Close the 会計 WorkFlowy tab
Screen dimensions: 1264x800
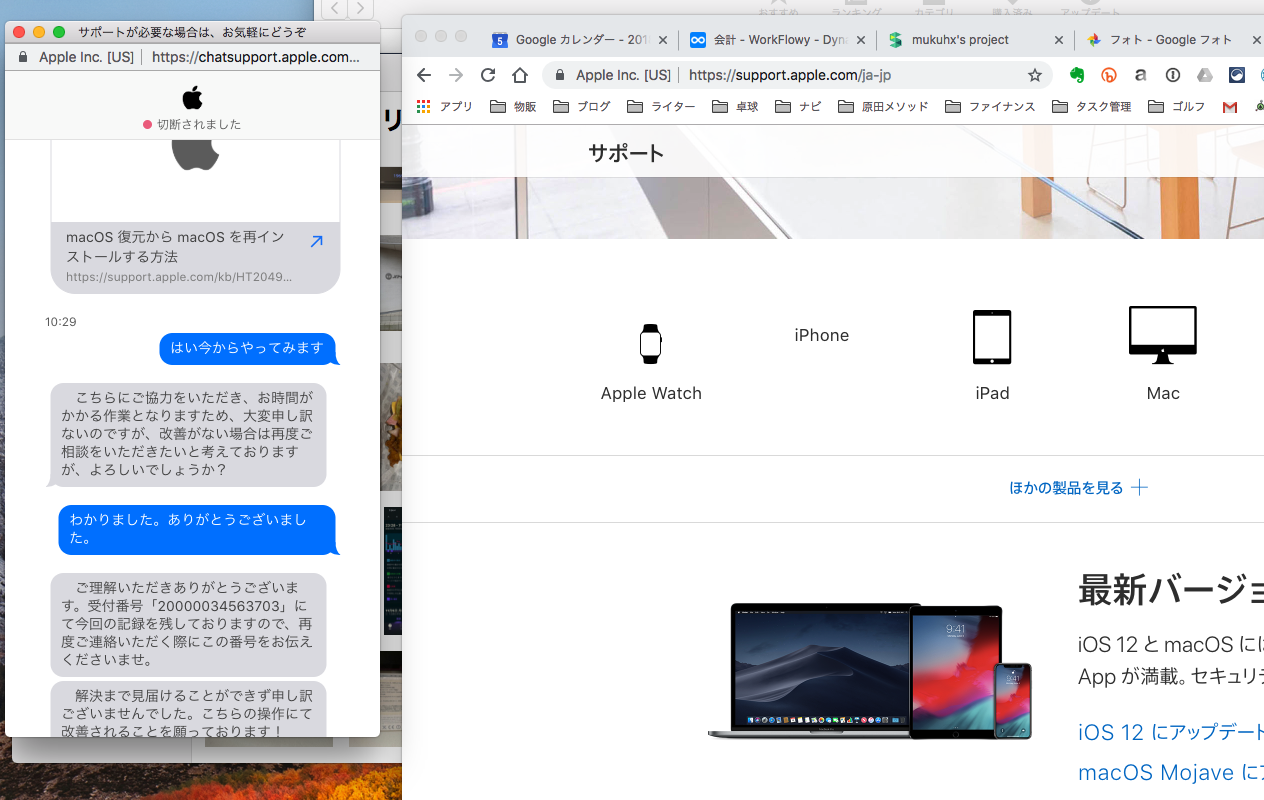[x=861, y=40]
